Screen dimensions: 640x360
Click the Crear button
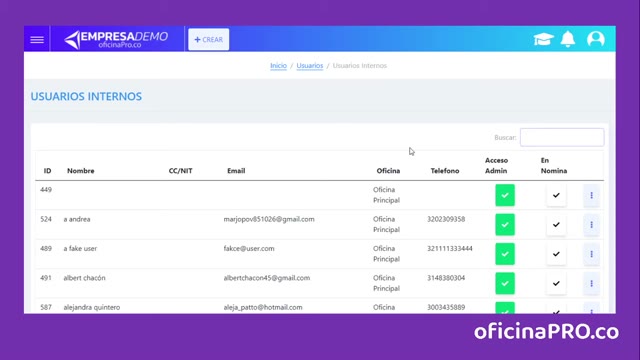[x=209, y=40]
